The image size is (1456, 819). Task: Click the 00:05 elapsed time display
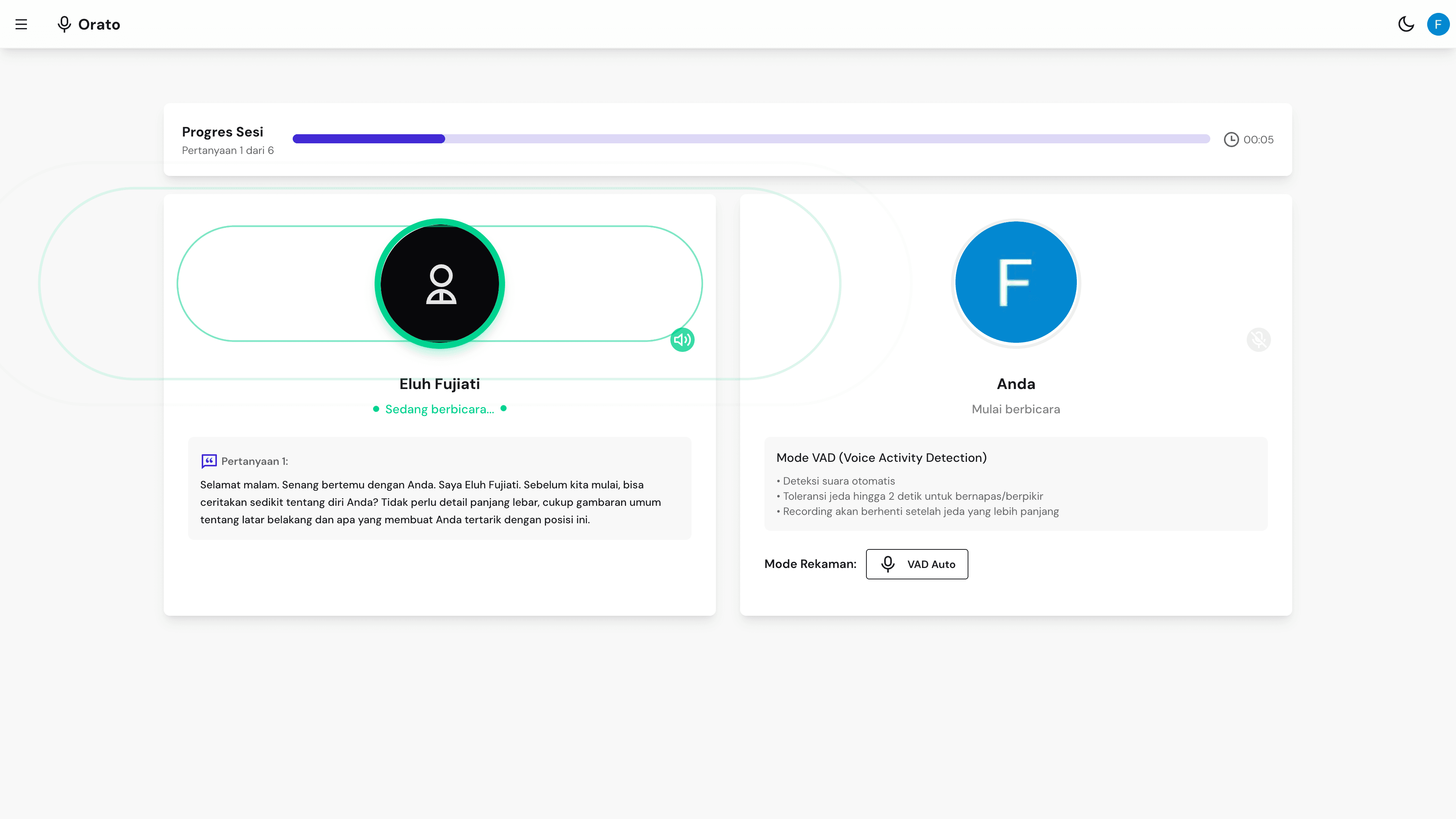[x=1258, y=140]
